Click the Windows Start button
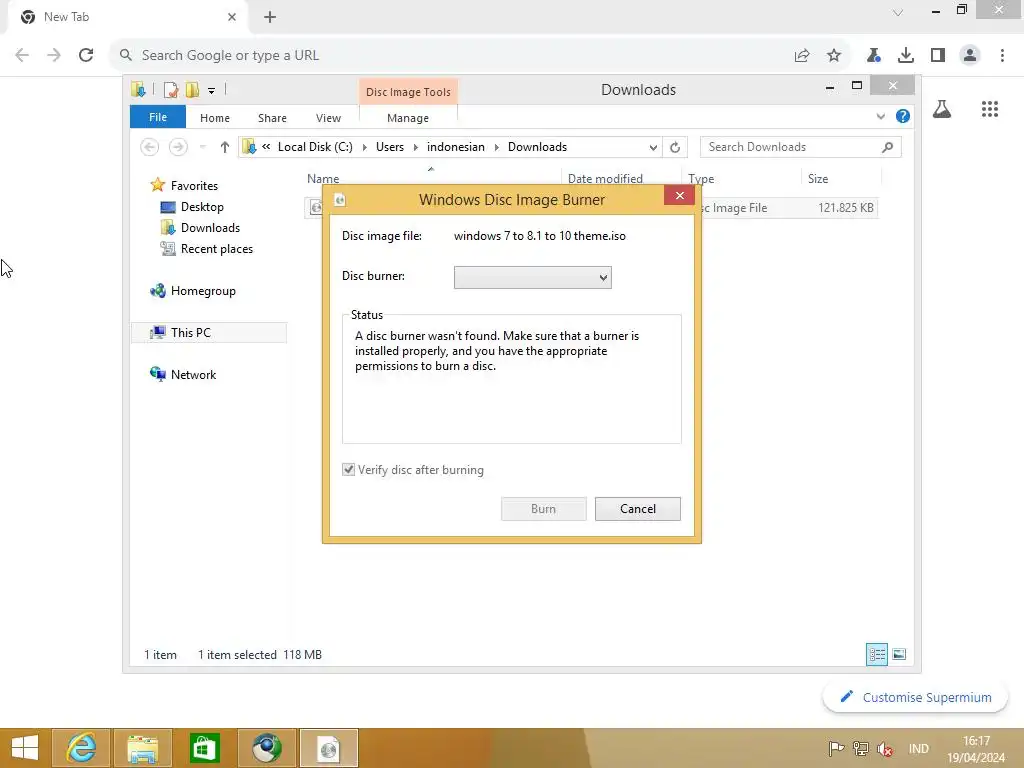 [x=25, y=748]
